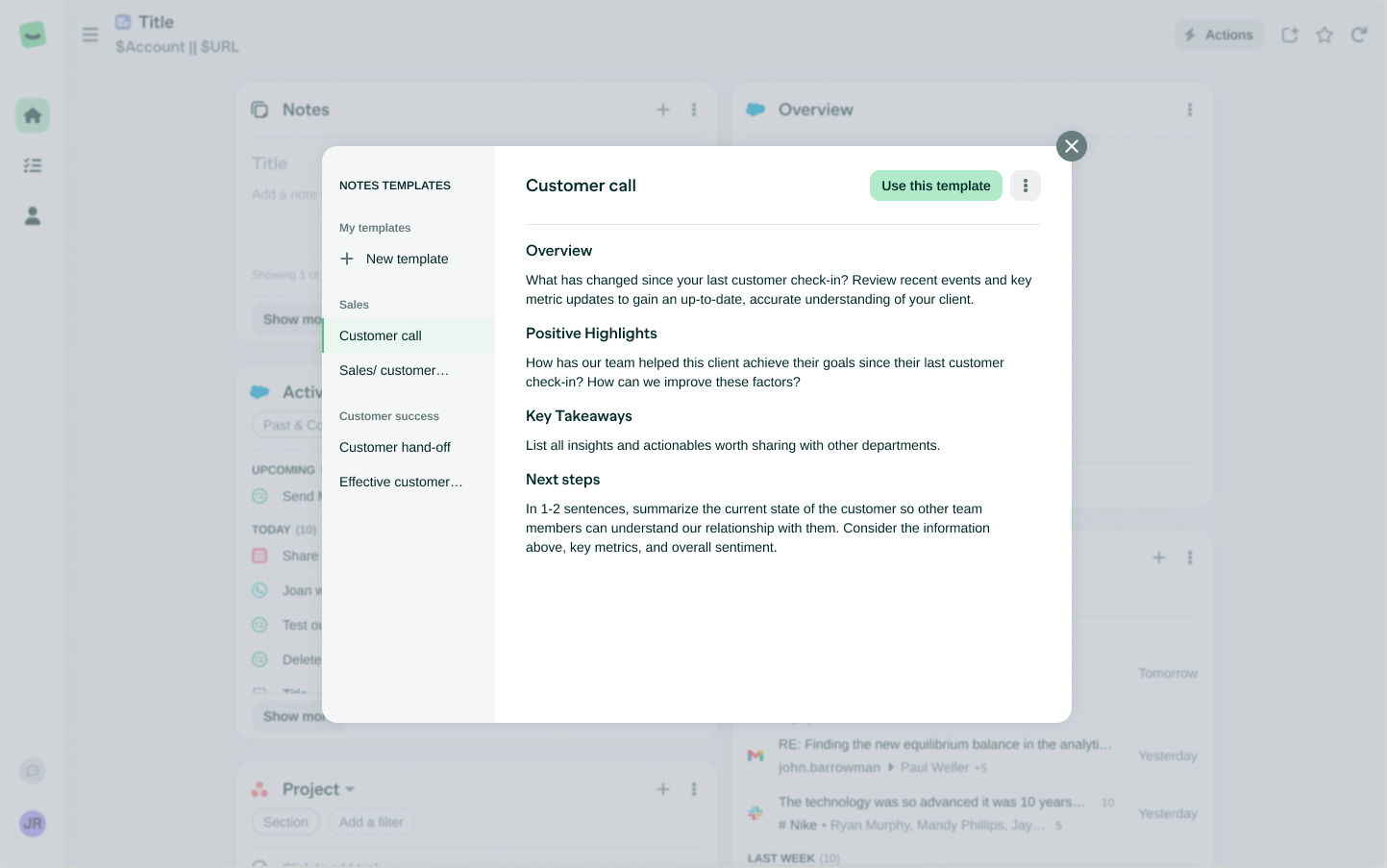Image resolution: width=1387 pixels, height=868 pixels.
Task: Select the Customer call template
Action: pos(381,335)
